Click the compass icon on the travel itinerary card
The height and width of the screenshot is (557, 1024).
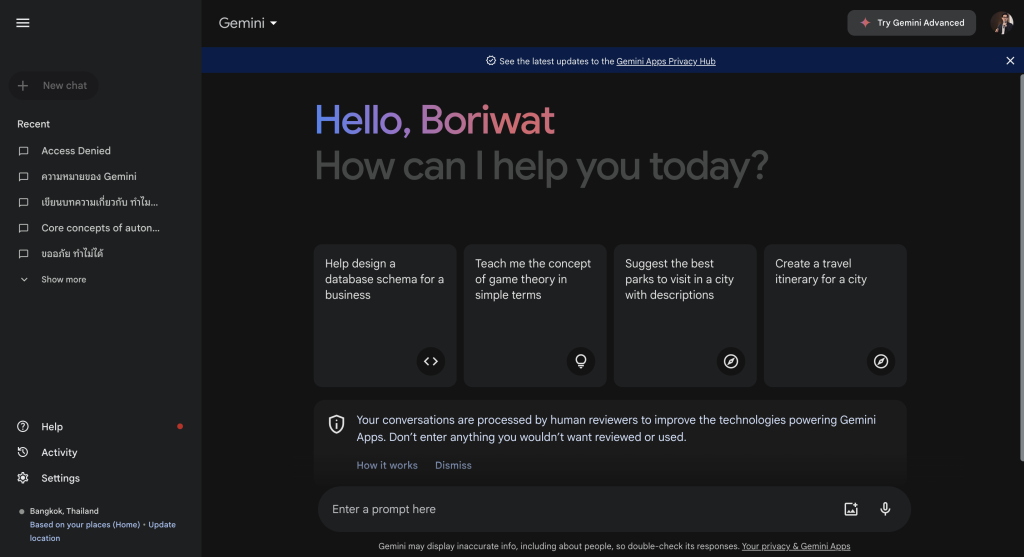(881, 361)
